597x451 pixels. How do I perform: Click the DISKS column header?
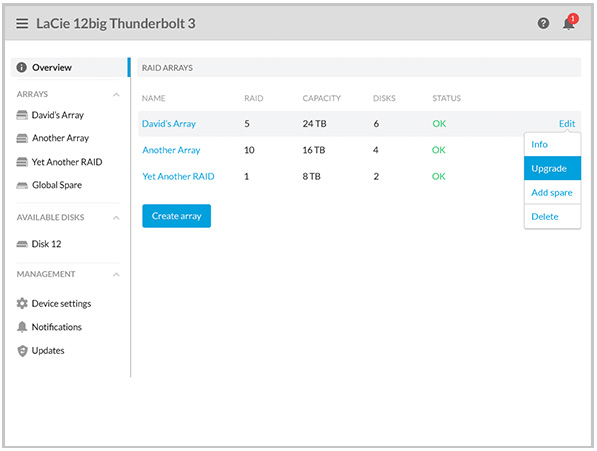[x=384, y=98]
